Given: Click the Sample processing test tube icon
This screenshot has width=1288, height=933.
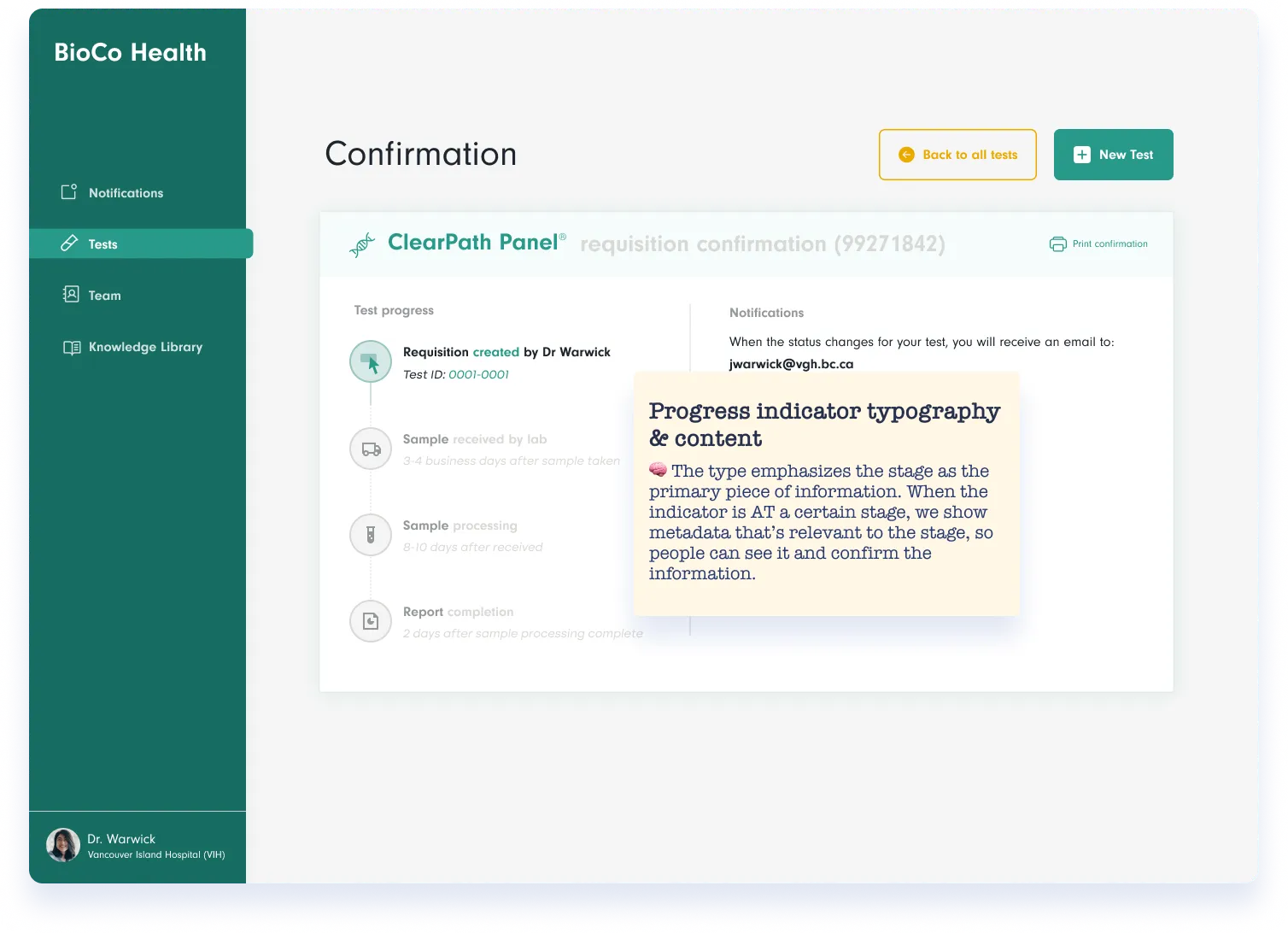Looking at the screenshot, I should click(x=371, y=535).
